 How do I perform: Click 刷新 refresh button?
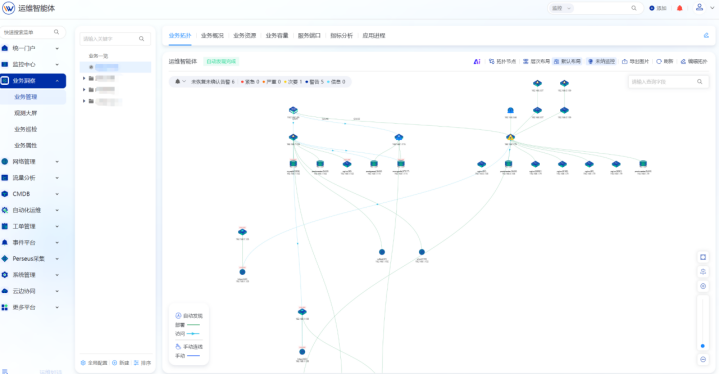coord(664,62)
